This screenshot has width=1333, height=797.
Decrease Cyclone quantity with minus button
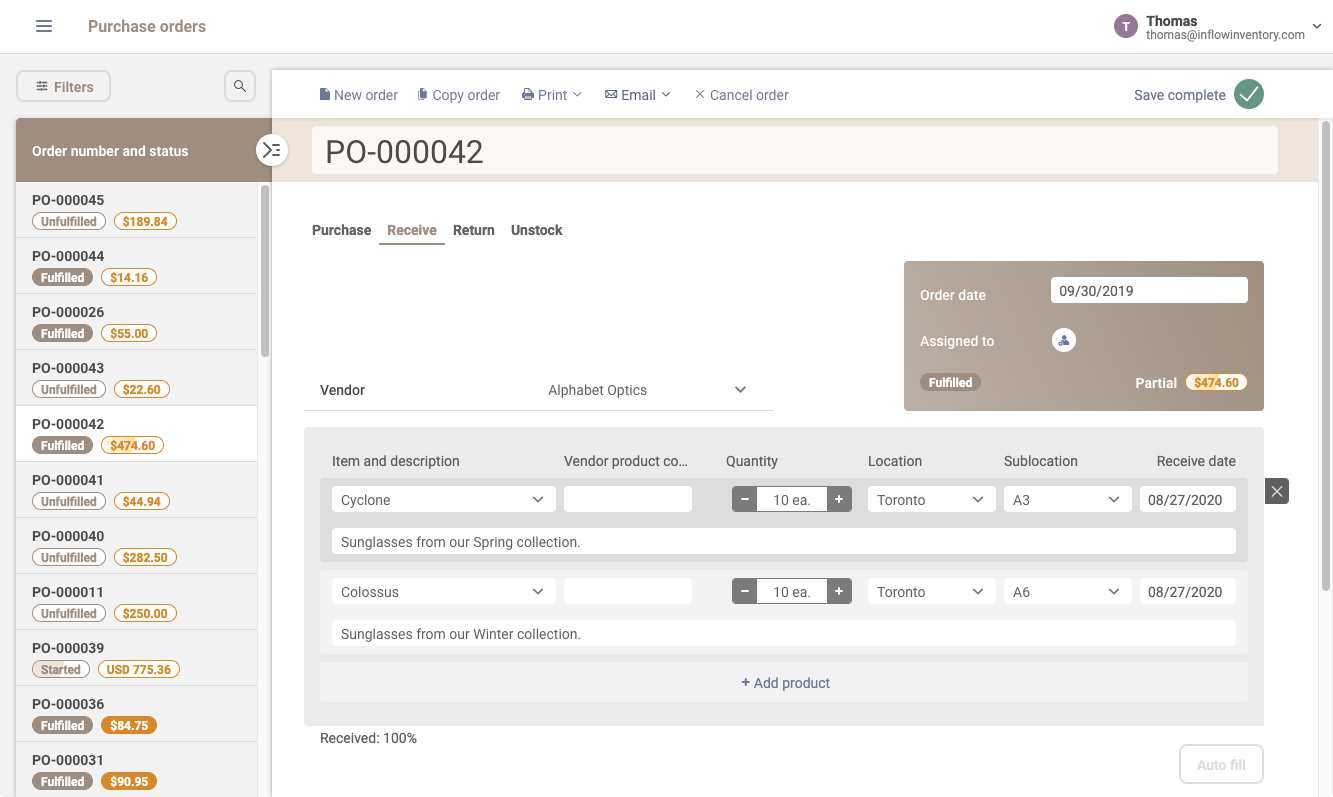(745, 499)
